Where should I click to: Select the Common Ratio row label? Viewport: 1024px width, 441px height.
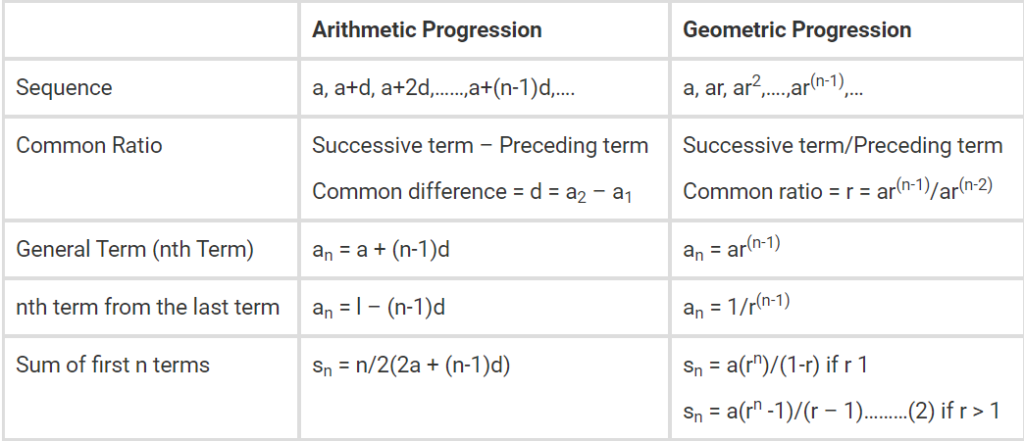tap(89, 146)
